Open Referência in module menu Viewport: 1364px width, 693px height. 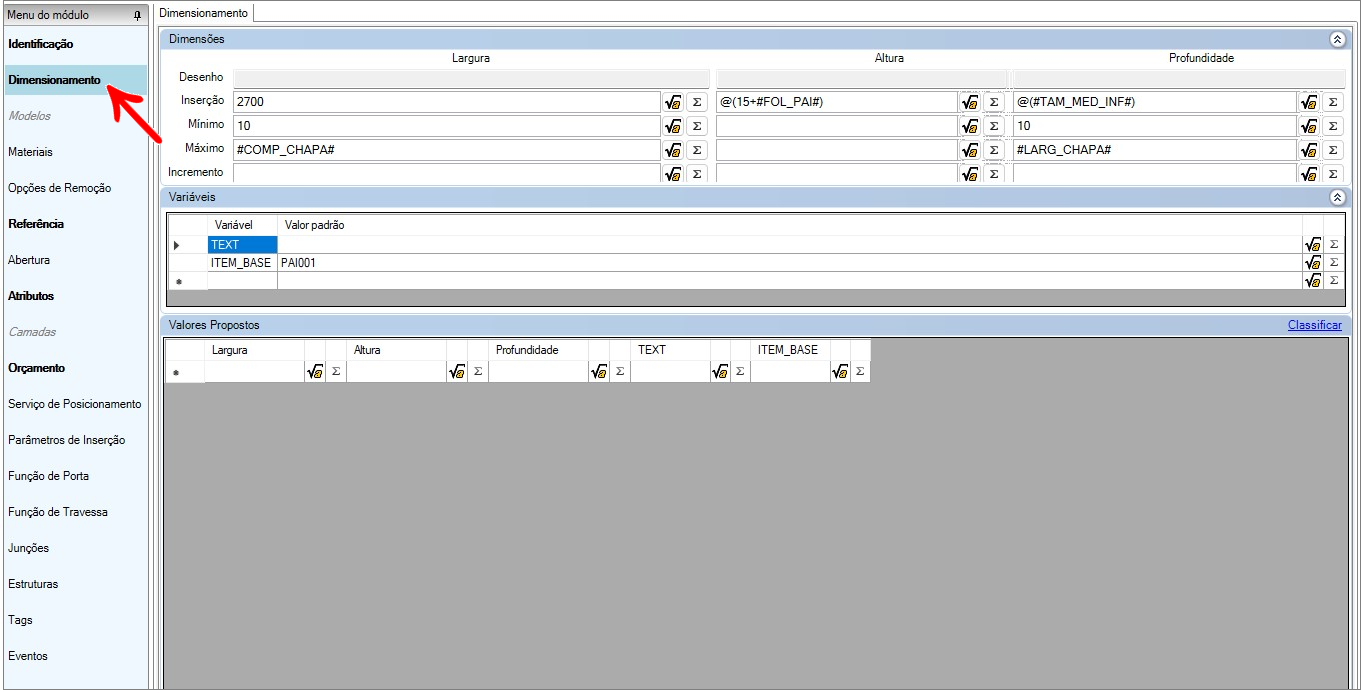pos(35,224)
